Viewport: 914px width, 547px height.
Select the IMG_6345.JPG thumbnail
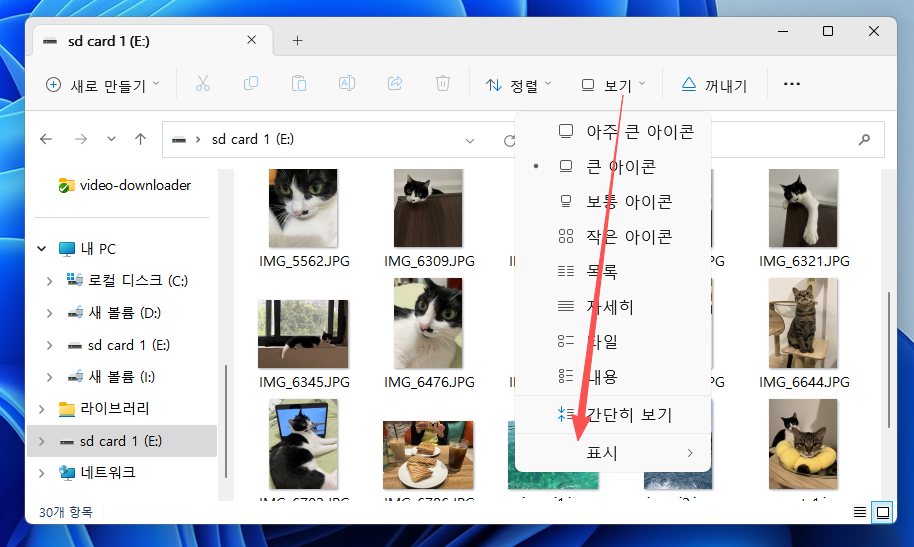point(303,334)
